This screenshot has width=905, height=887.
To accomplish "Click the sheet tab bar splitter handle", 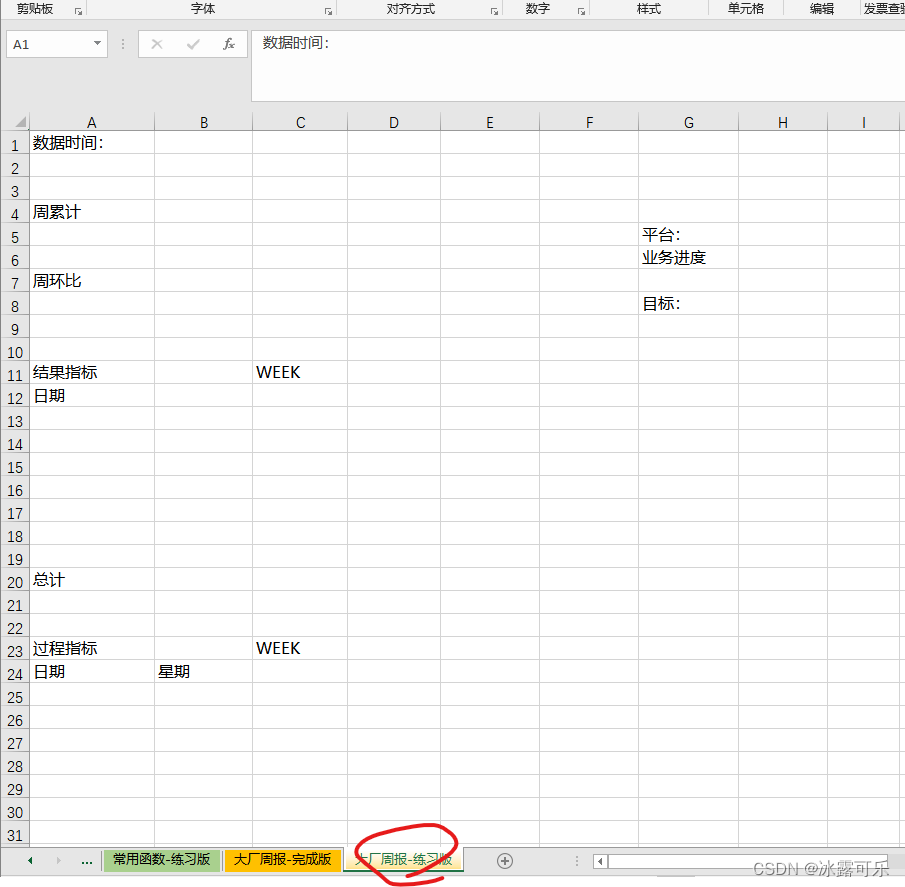I will click(x=577, y=861).
